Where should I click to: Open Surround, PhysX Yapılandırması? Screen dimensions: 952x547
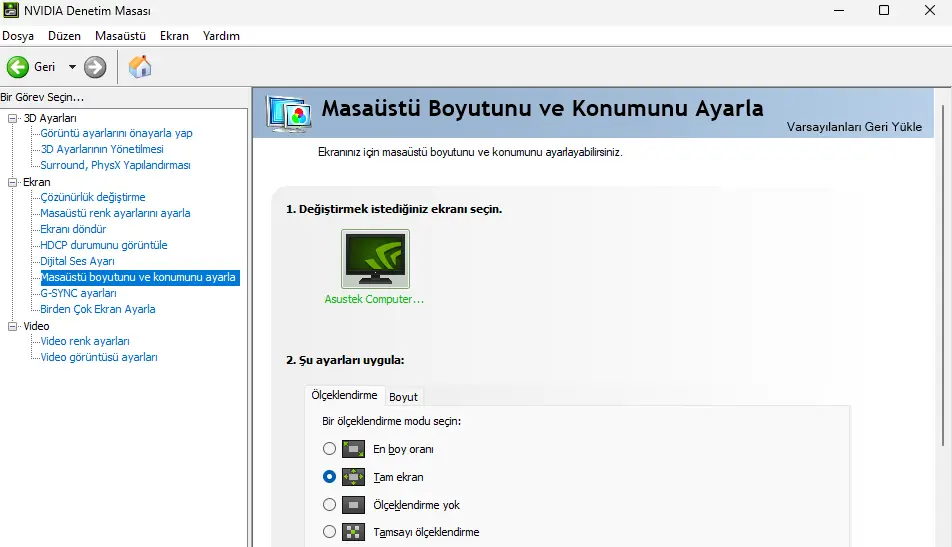(115, 165)
